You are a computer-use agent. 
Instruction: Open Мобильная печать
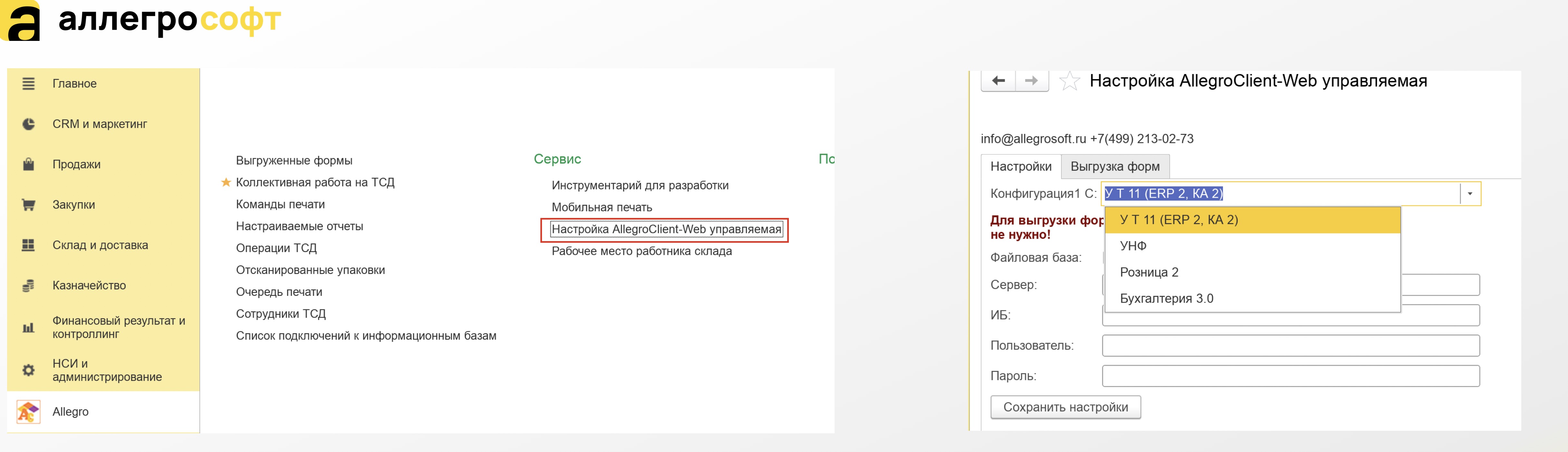pyautogui.click(x=601, y=207)
